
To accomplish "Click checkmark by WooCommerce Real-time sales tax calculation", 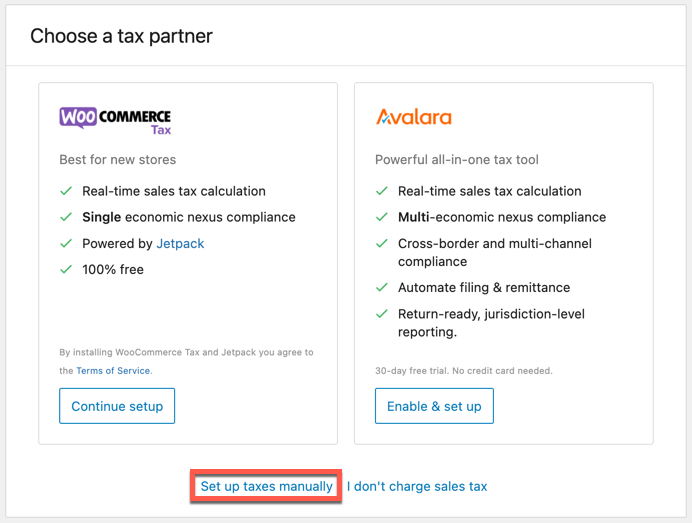I will [66, 191].
